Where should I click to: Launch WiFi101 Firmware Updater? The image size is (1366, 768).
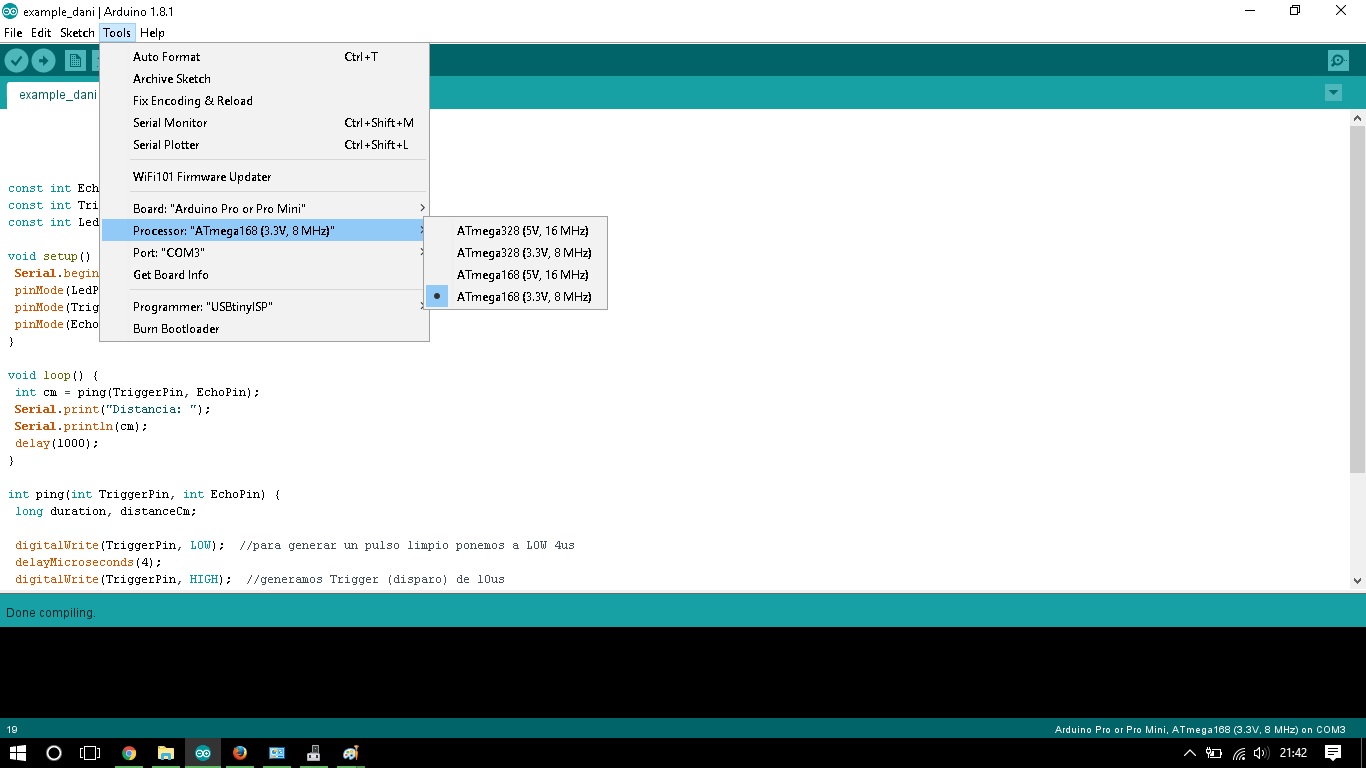point(265,177)
